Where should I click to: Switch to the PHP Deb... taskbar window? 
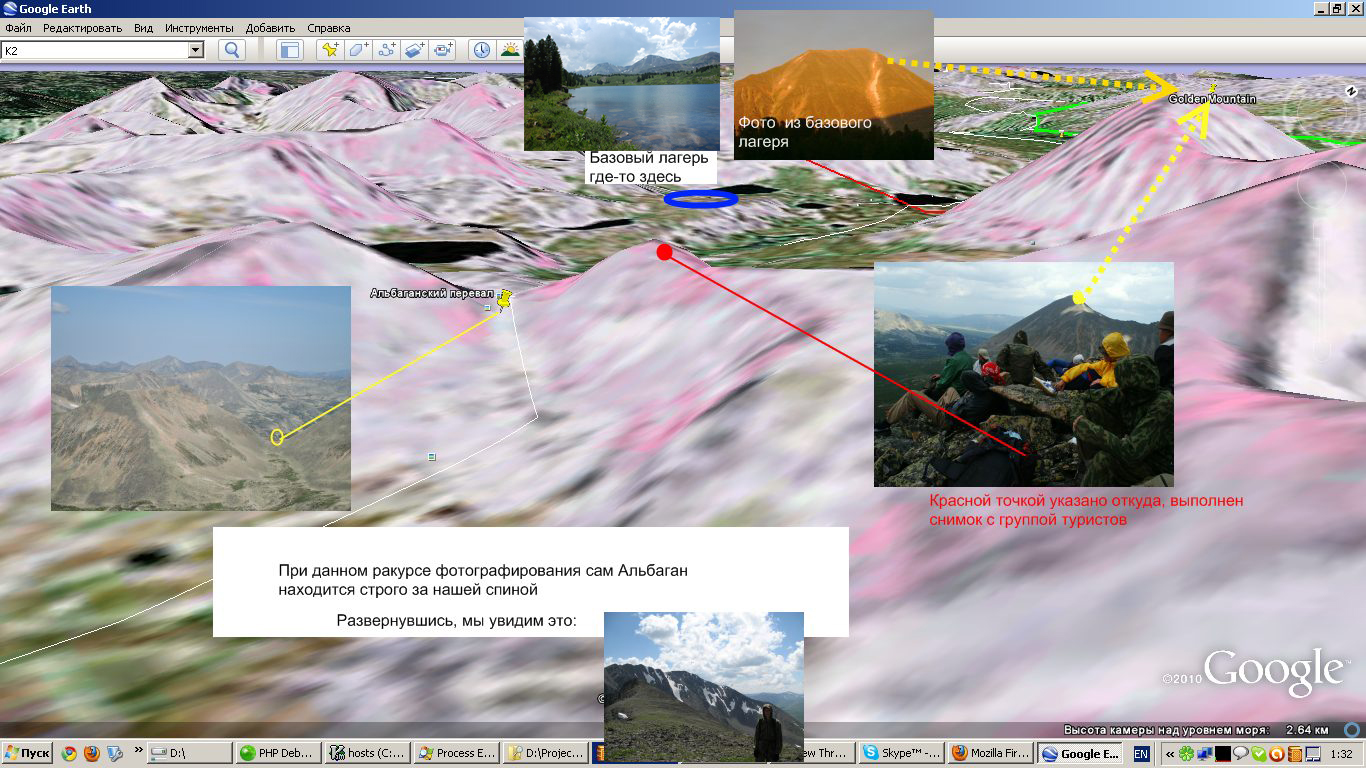pos(278,754)
